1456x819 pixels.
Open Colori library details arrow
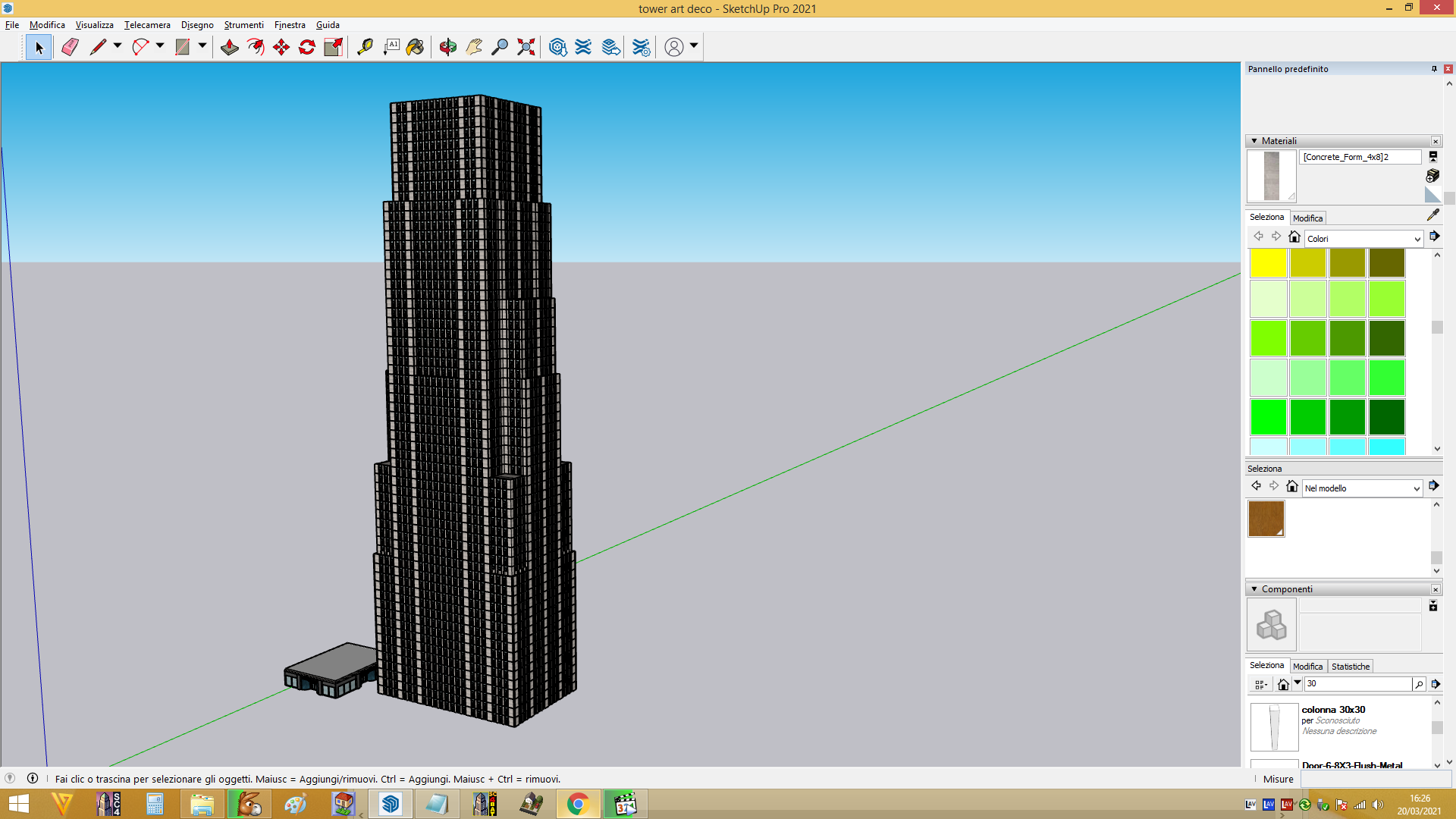1435,237
